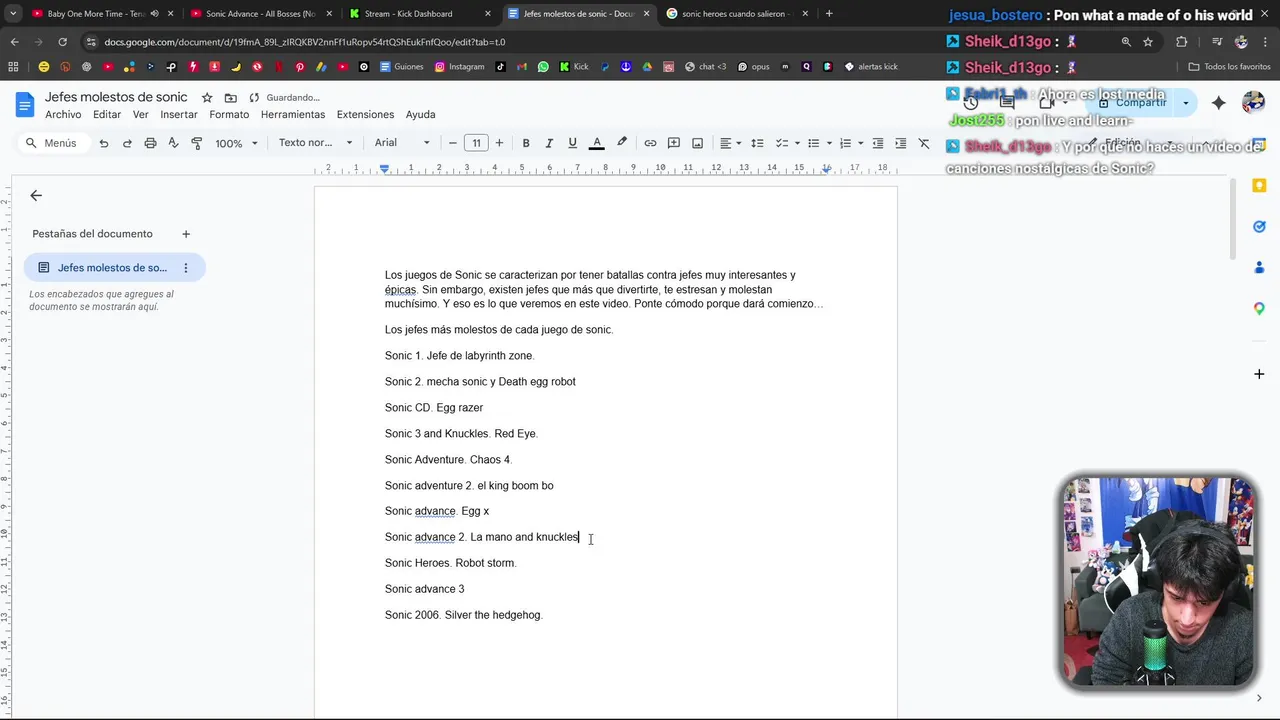Screen dimensions: 1280x720
Task: Open Google Keep in the side panel
Action: (x=1259, y=185)
